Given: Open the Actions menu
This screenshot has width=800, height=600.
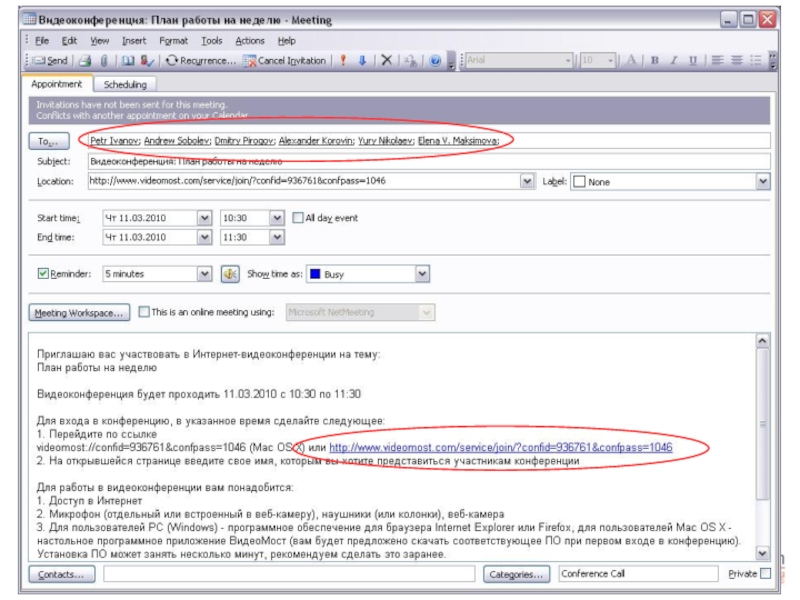Looking at the screenshot, I should coord(249,41).
